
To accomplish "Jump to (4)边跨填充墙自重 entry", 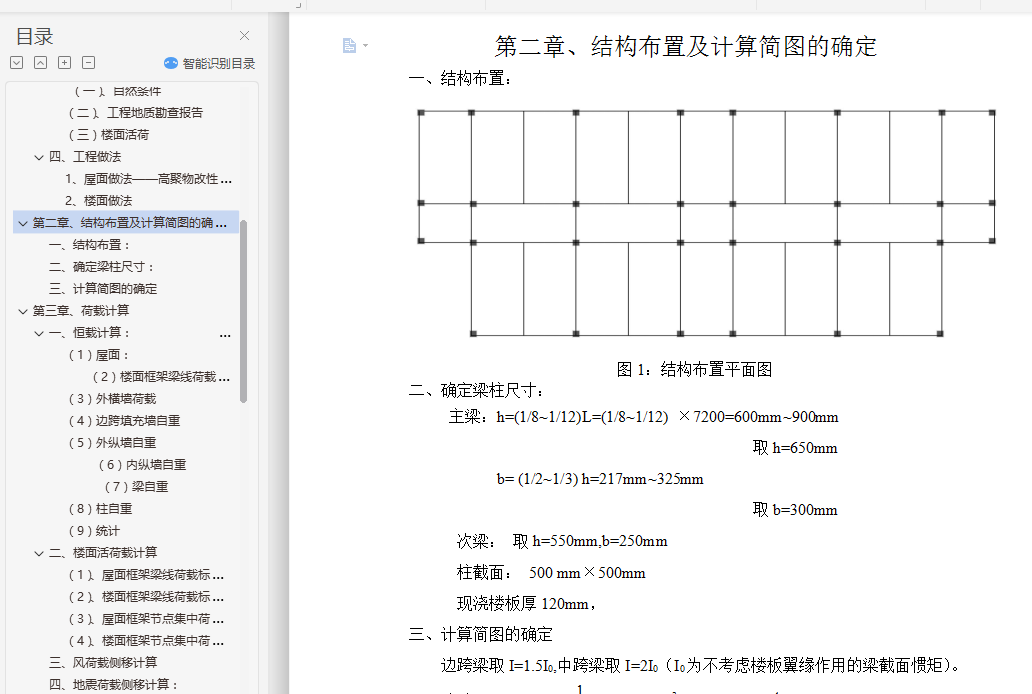I will coord(124,421).
